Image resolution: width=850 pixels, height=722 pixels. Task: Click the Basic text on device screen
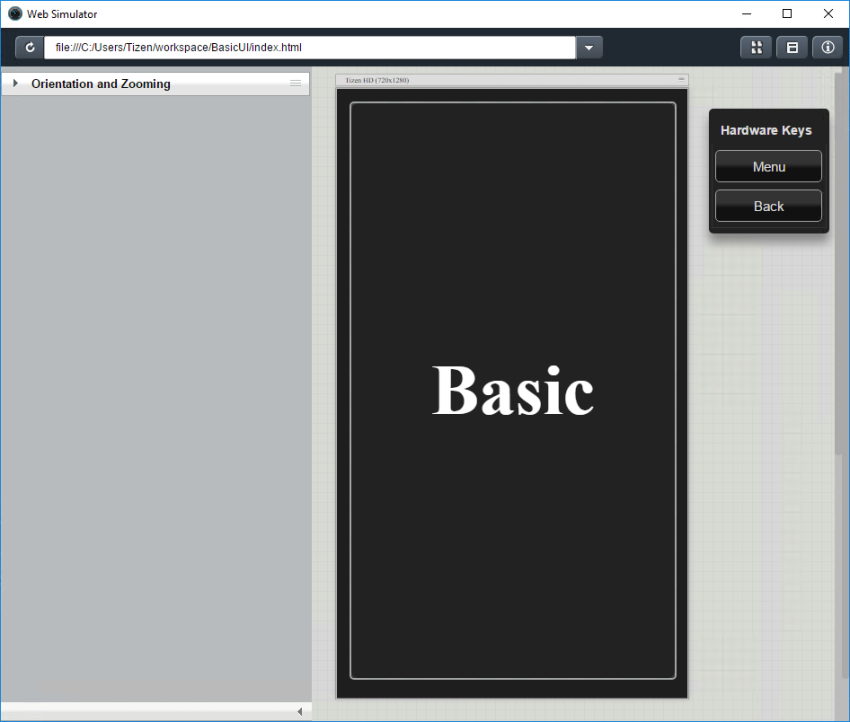click(512, 390)
